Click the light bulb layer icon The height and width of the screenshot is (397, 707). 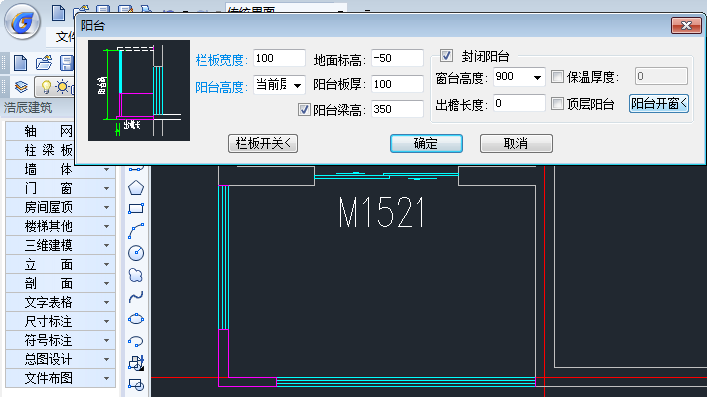pos(46,86)
